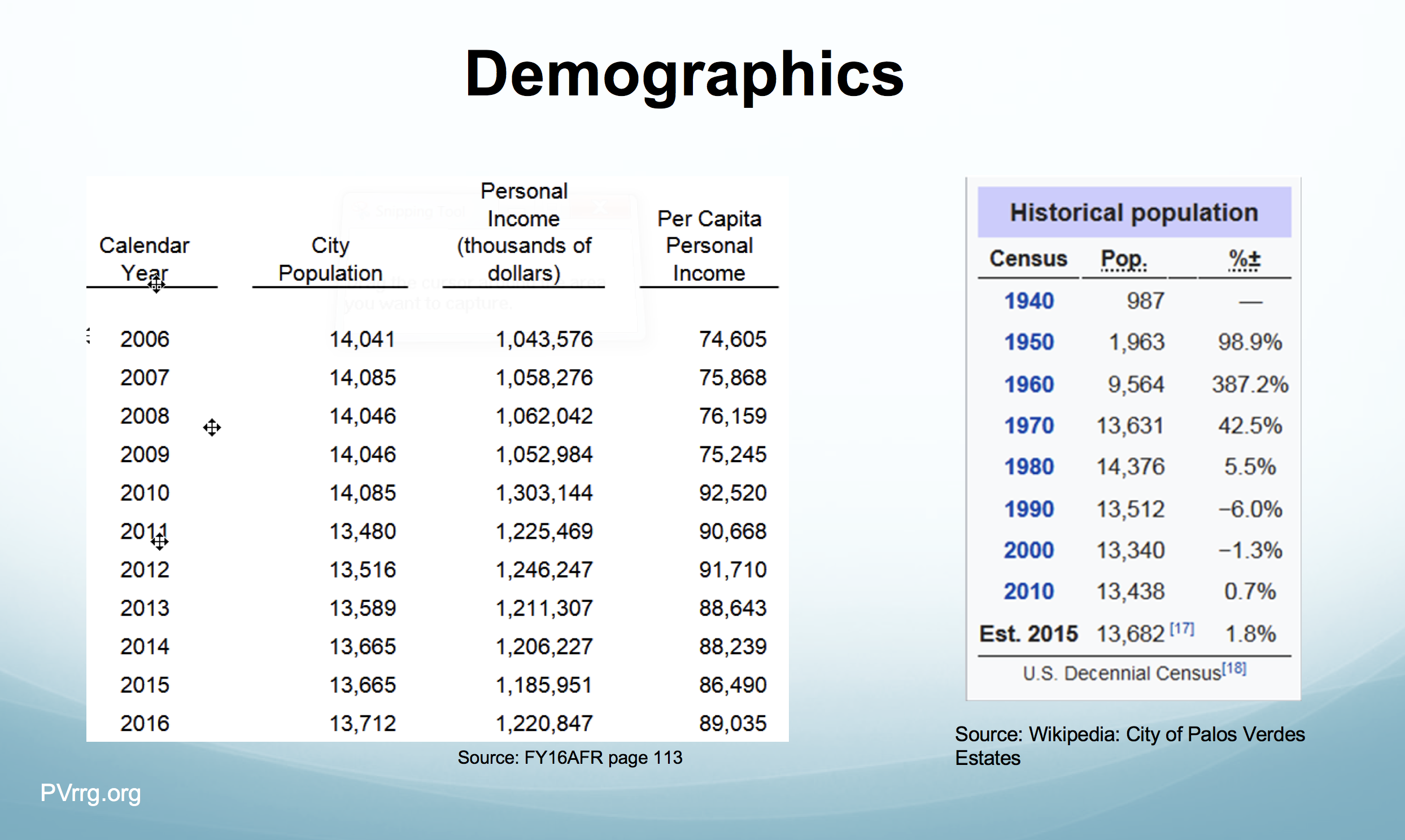Click personal income value 1,058,276

pyautogui.click(x=544, y=378)
